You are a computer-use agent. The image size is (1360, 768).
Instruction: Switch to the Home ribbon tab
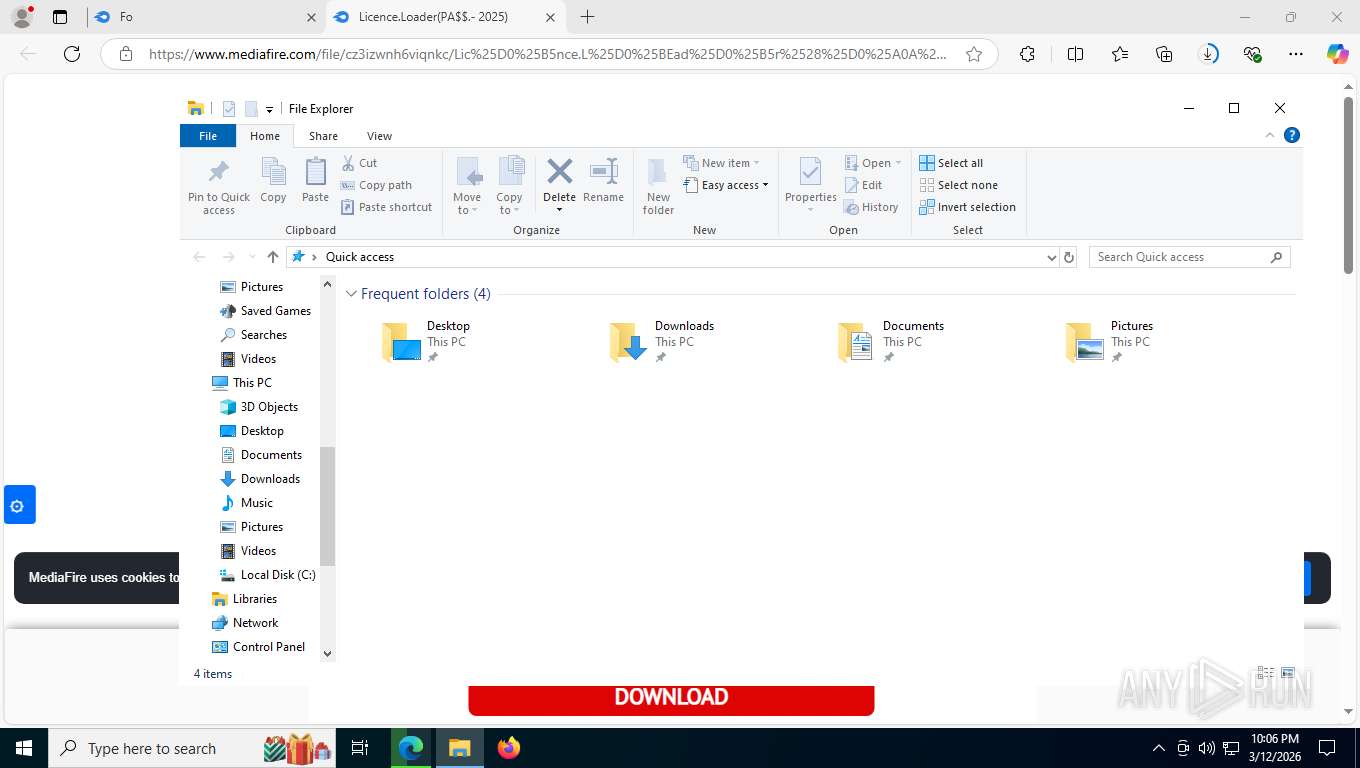click(265, 136)
